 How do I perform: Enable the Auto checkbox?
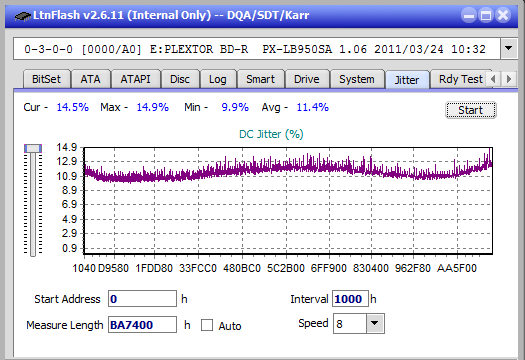click(x=207, y=325)
